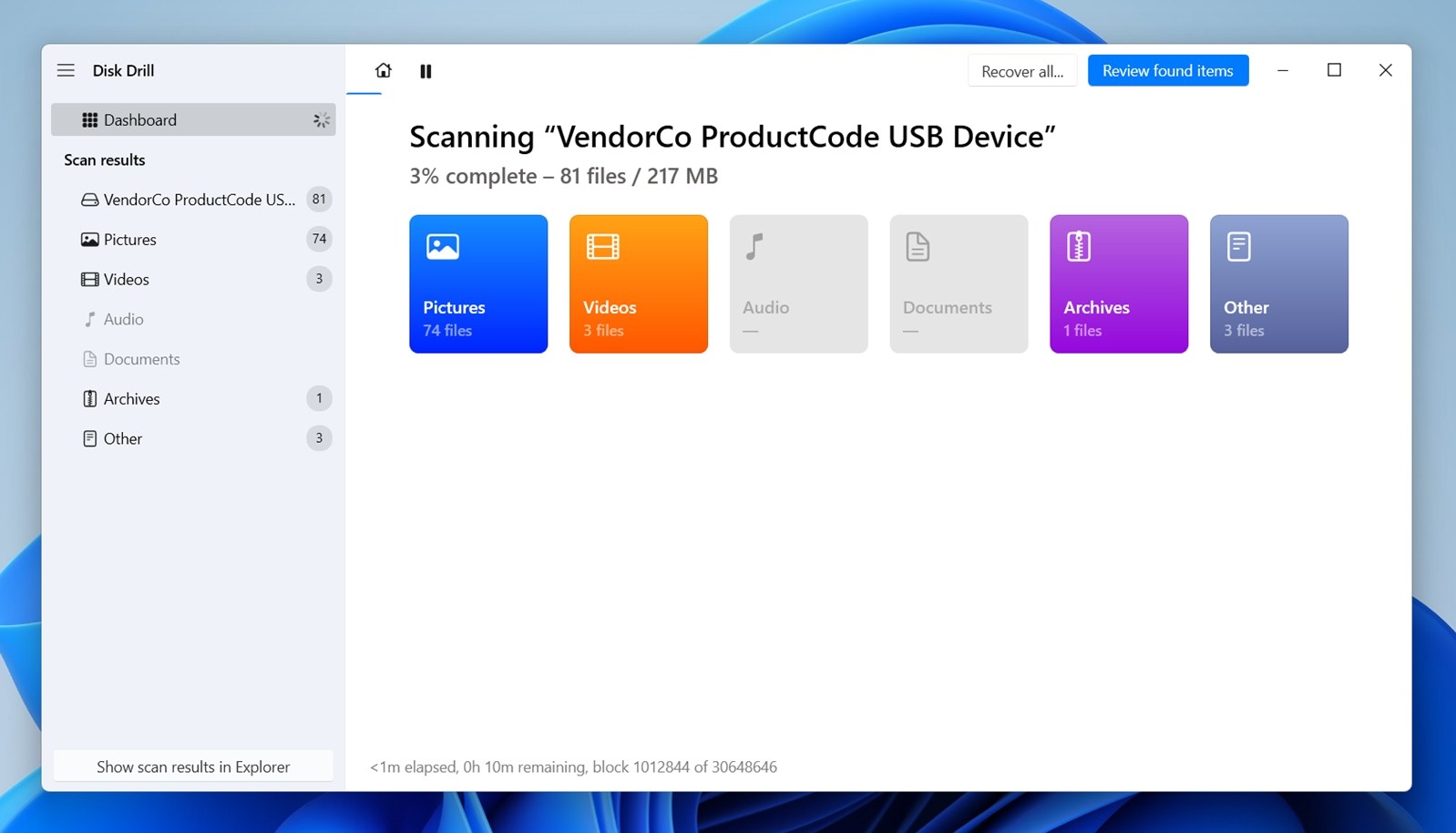Pause the scan with pause icon
Image resolution: width=1456 pixels, height=833 pixels.
(x=426, y=71)
